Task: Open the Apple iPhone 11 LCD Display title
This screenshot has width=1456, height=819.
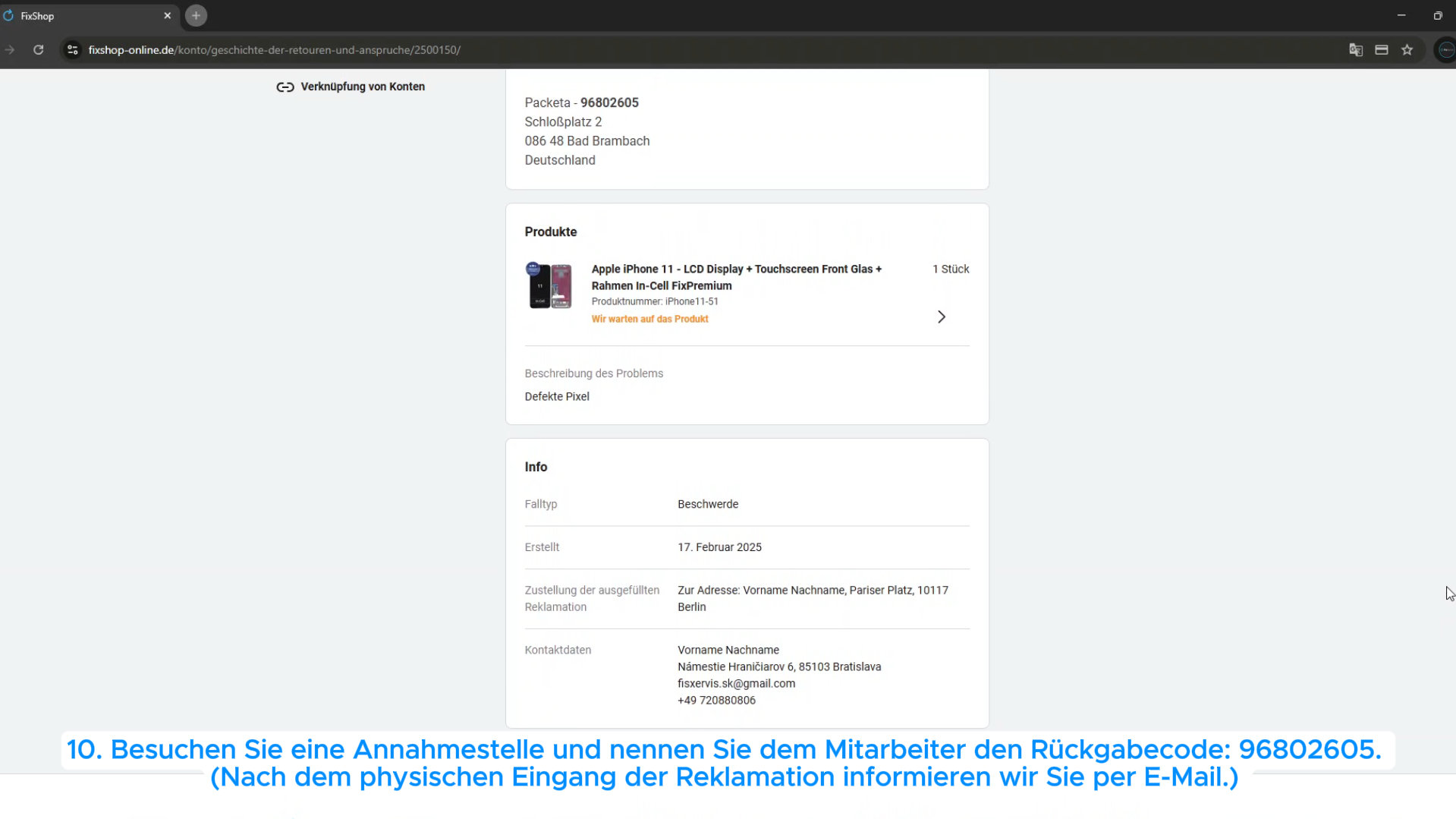Action: (736, 277)
